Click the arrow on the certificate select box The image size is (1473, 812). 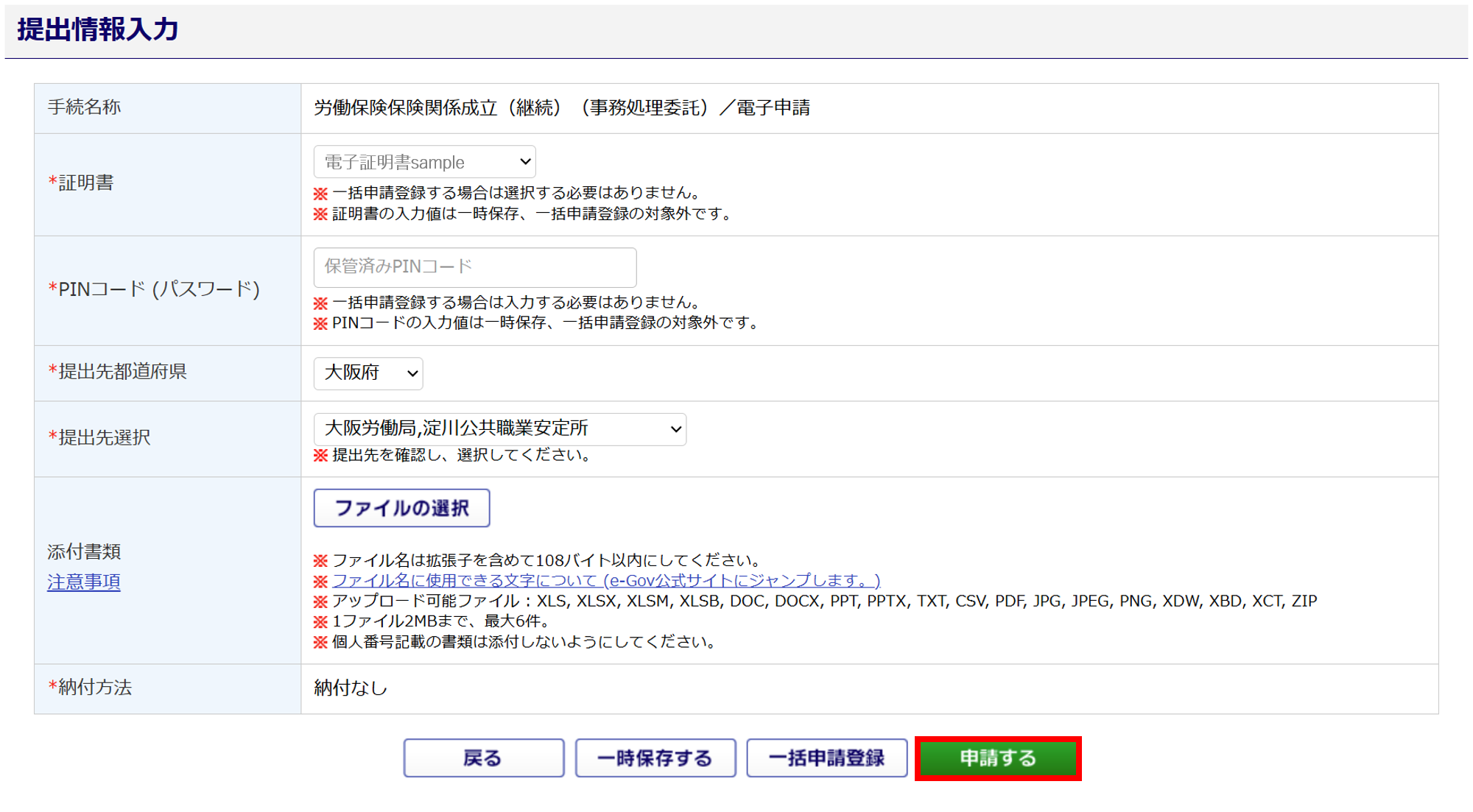[525, 162]
